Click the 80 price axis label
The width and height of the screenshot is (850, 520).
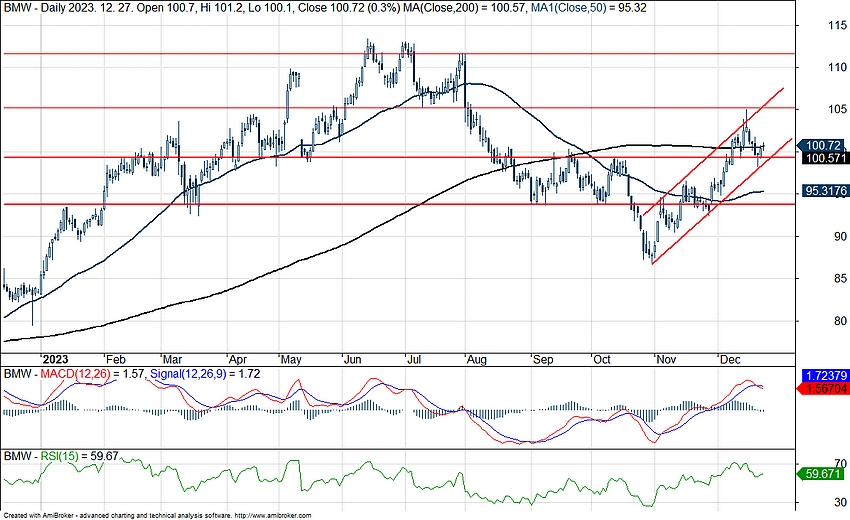coord(840,321)
